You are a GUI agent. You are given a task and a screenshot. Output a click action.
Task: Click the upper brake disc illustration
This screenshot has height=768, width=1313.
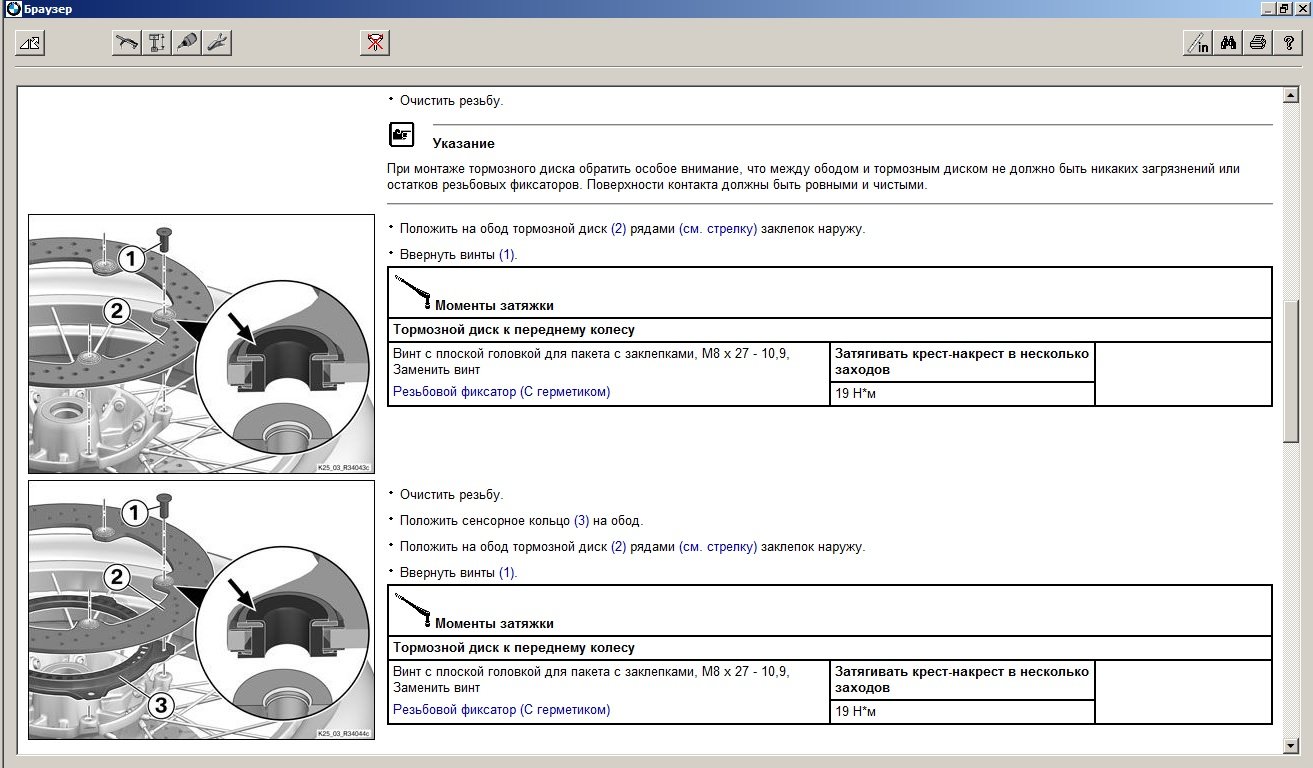pos(201,344)
